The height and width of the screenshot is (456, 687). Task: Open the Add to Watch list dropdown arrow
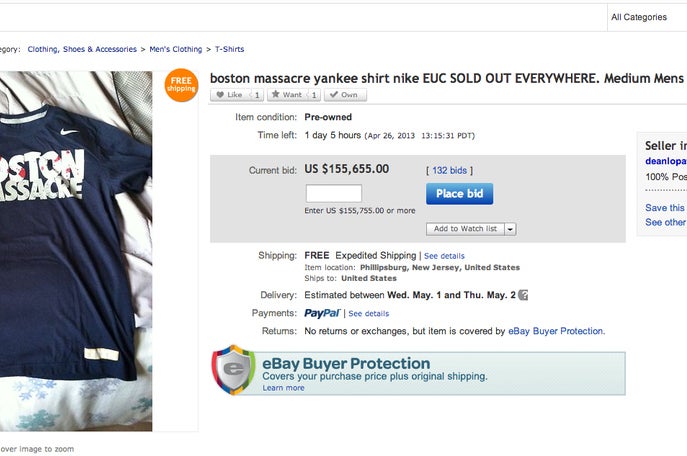click(x=510, y=229)
